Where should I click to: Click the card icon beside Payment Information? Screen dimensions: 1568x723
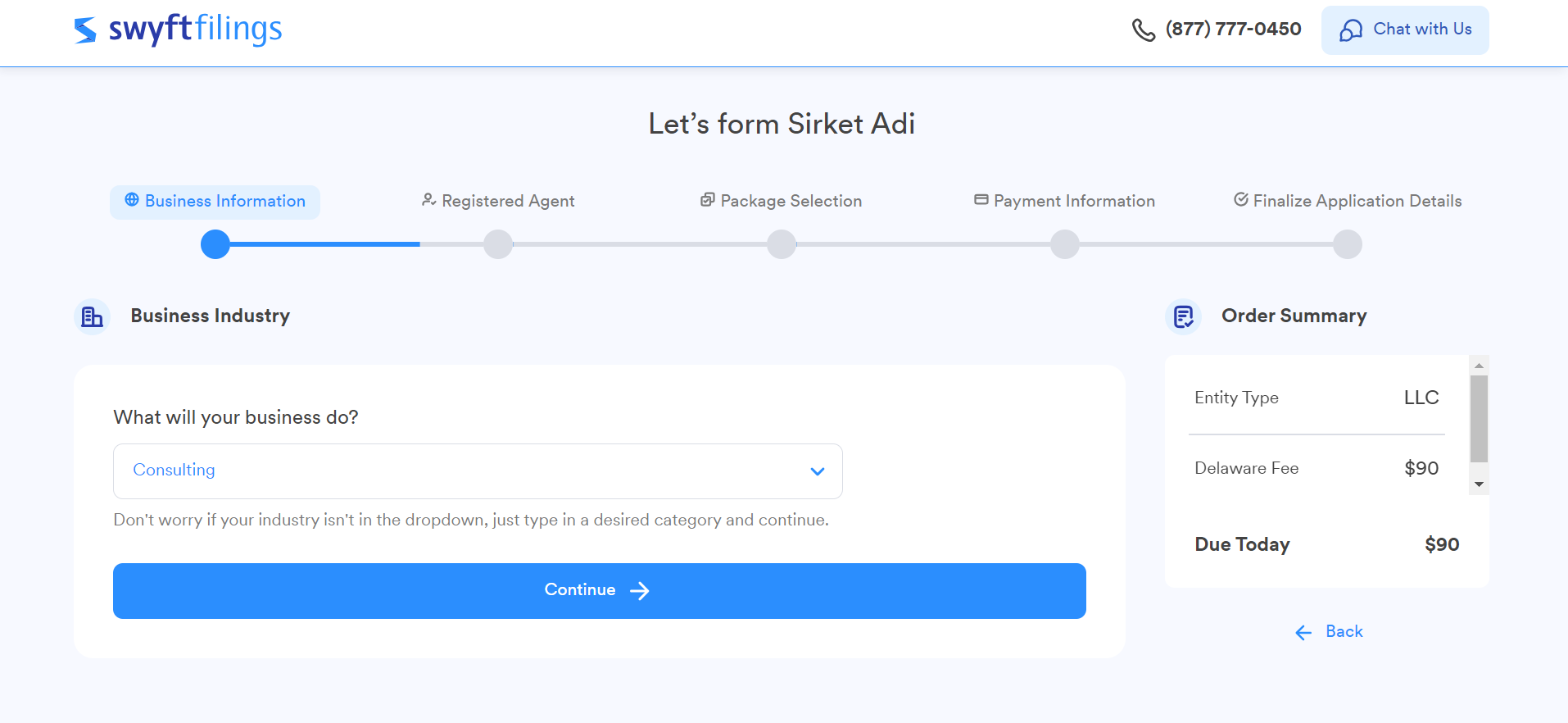pos(981,200)
